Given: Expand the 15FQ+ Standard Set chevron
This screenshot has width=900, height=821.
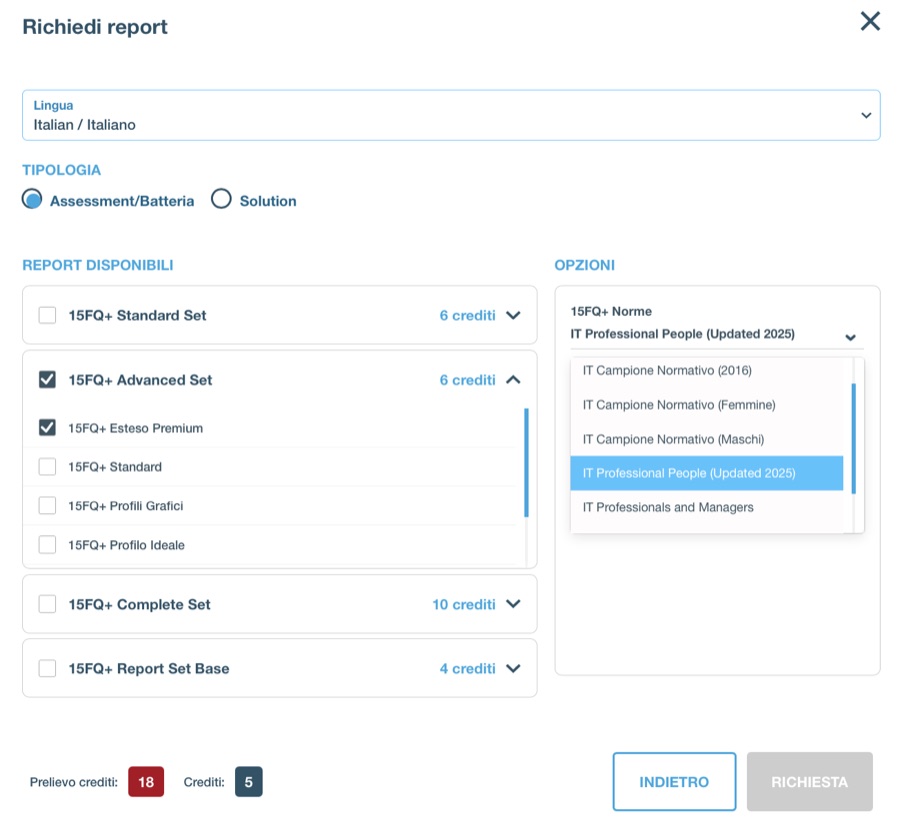Looking at the screenshot, I should coord(513,315).
